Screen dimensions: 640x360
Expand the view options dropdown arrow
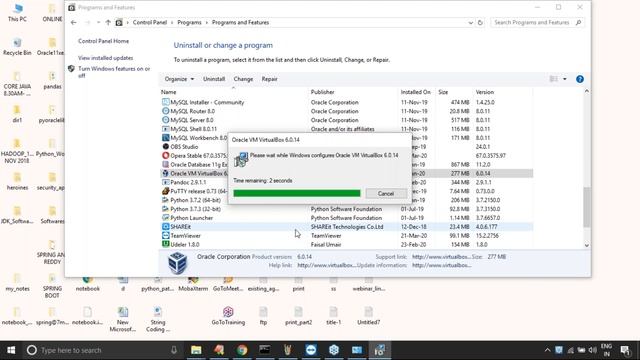[565, 79]
